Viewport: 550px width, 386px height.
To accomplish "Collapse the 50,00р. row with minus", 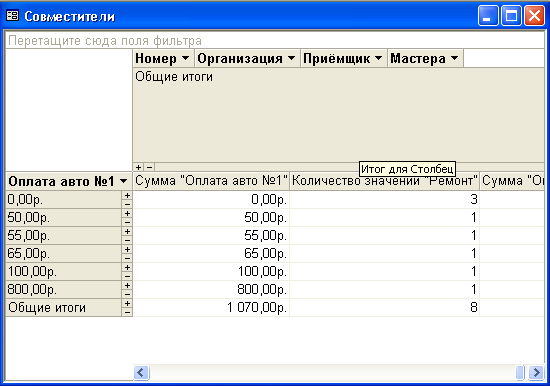I will click(127, 222).
